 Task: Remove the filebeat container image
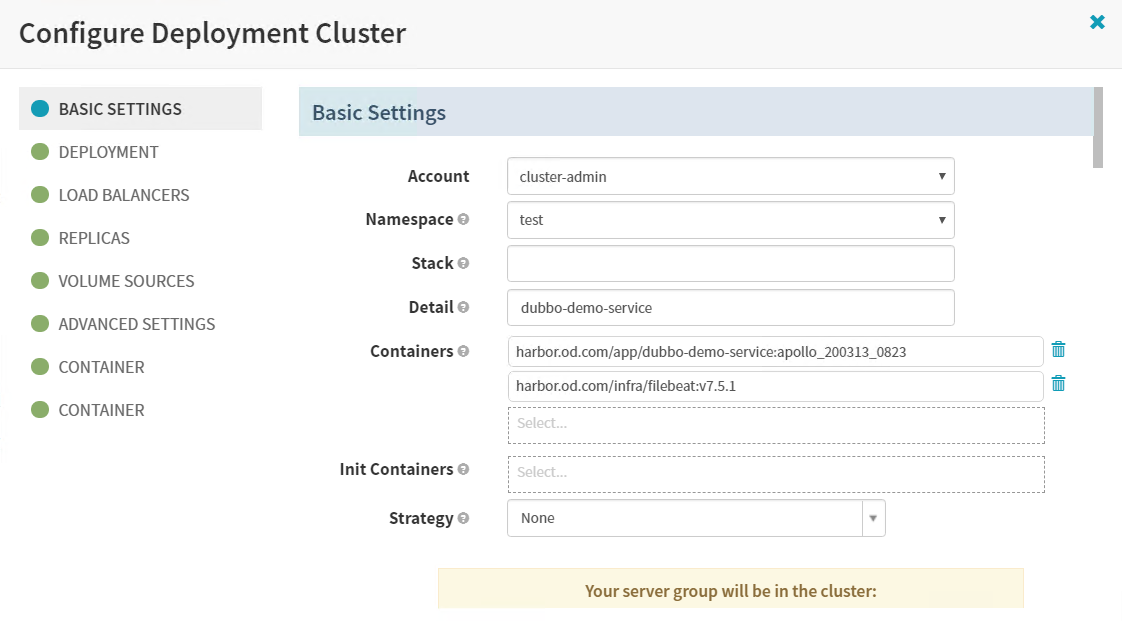point(1058,384)
